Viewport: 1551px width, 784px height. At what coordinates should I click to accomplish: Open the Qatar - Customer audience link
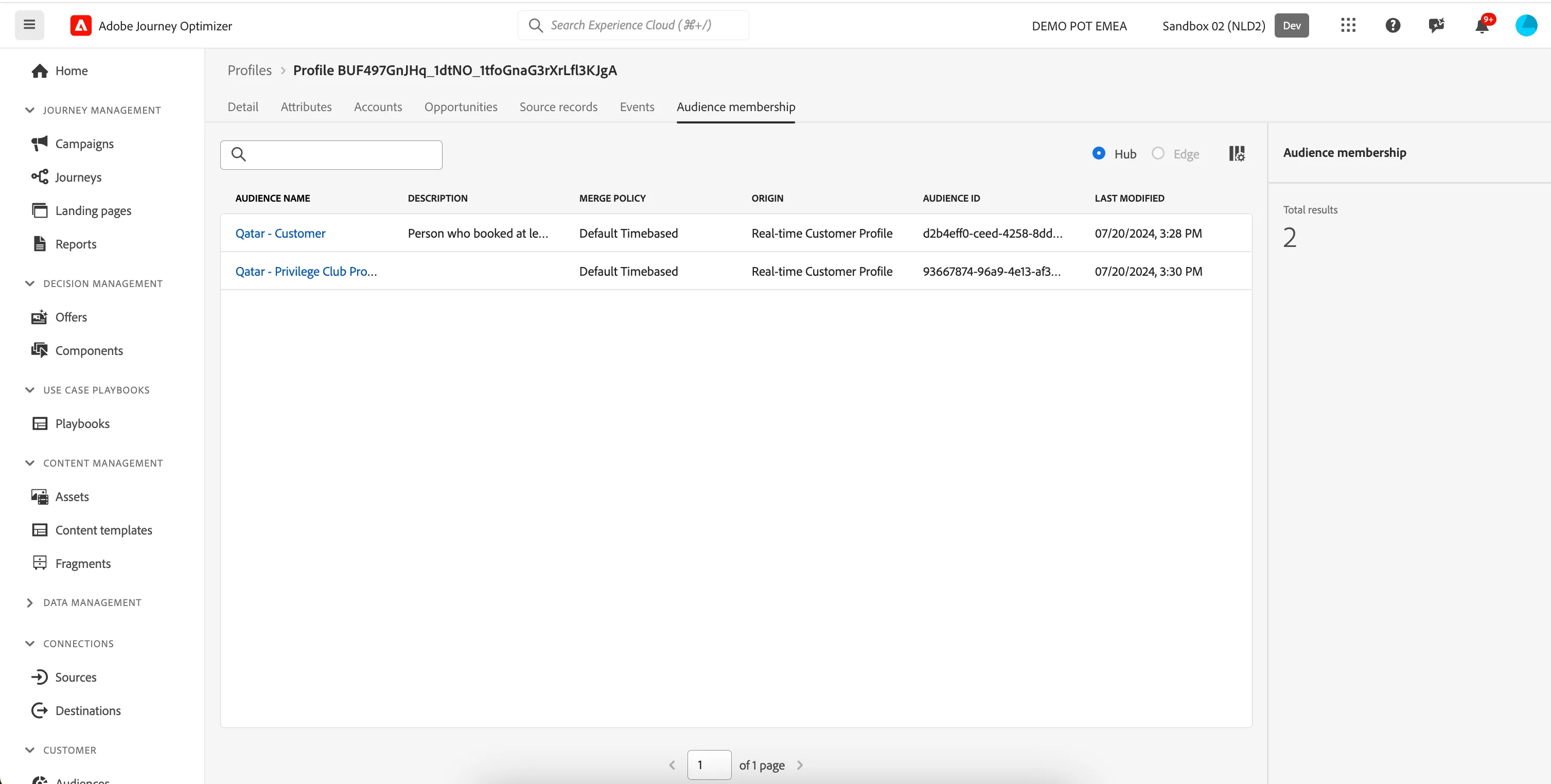point(280,233)
